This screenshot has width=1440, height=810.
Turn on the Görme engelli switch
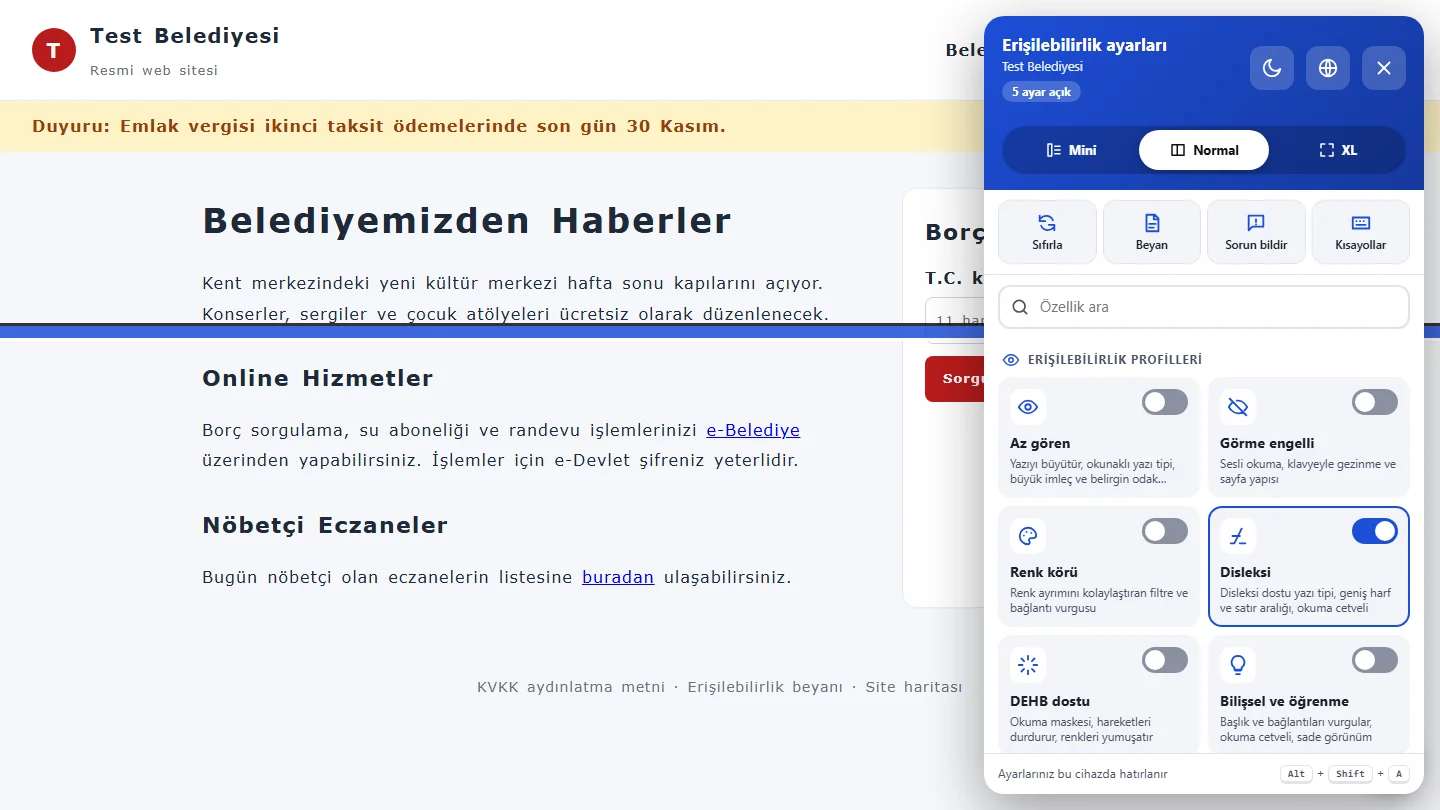[1375, 402]
